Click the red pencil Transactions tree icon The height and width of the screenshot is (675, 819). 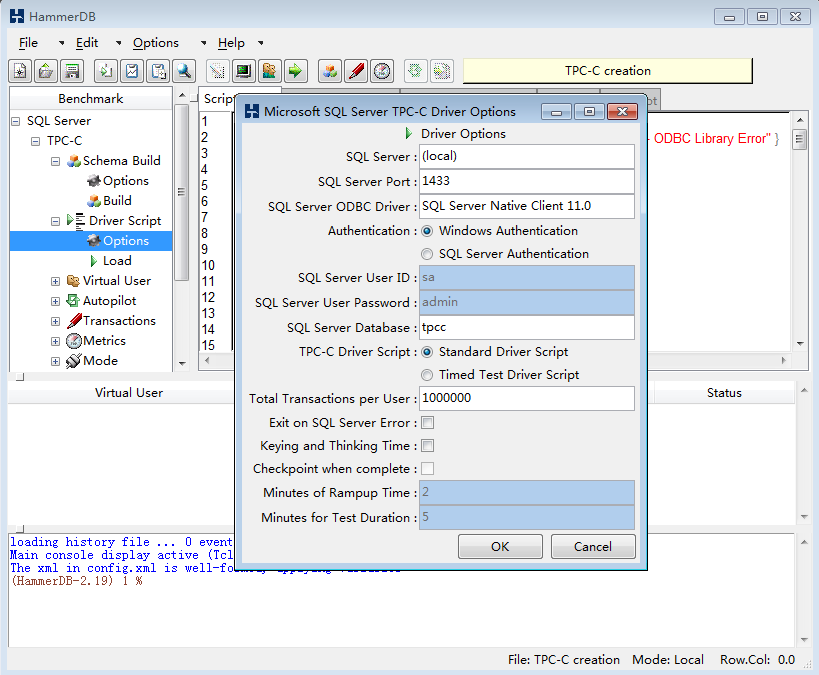[74, 321]
